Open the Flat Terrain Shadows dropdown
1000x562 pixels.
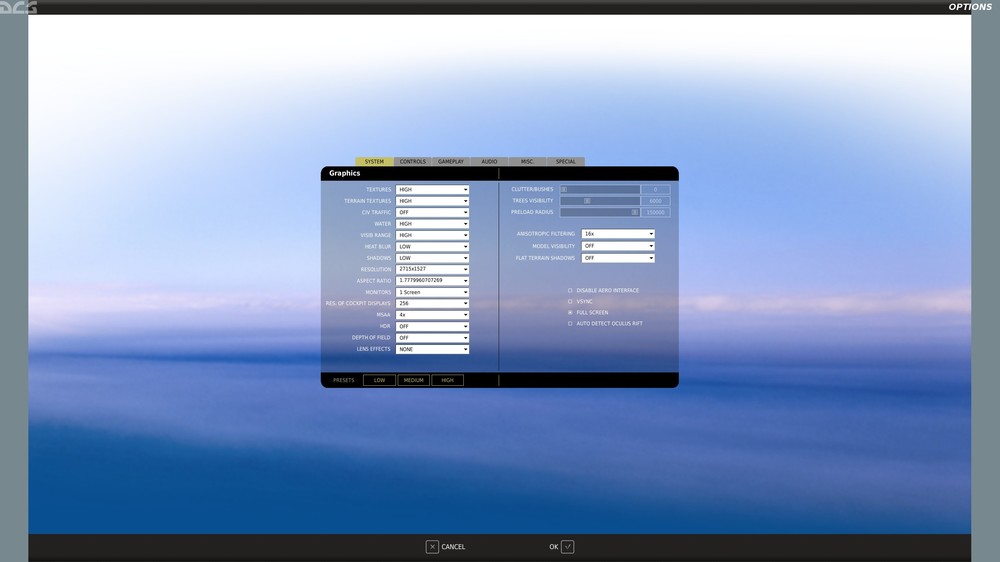(618, 258)
